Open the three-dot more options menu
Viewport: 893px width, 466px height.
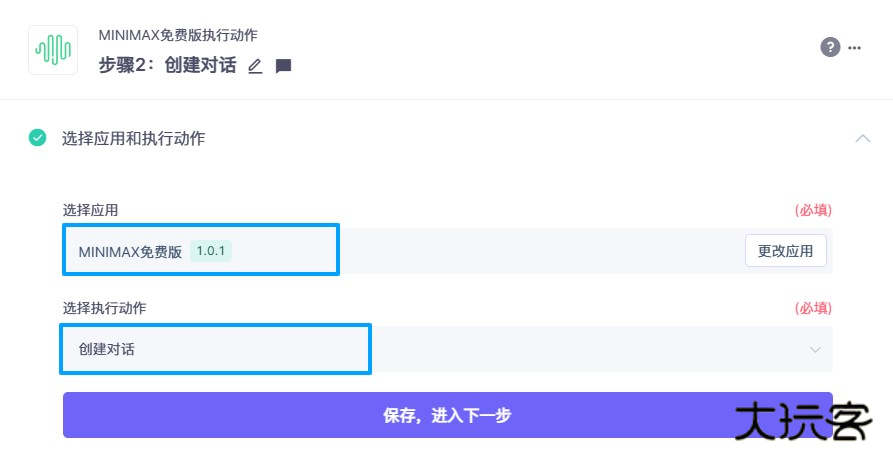pos(854,47)
